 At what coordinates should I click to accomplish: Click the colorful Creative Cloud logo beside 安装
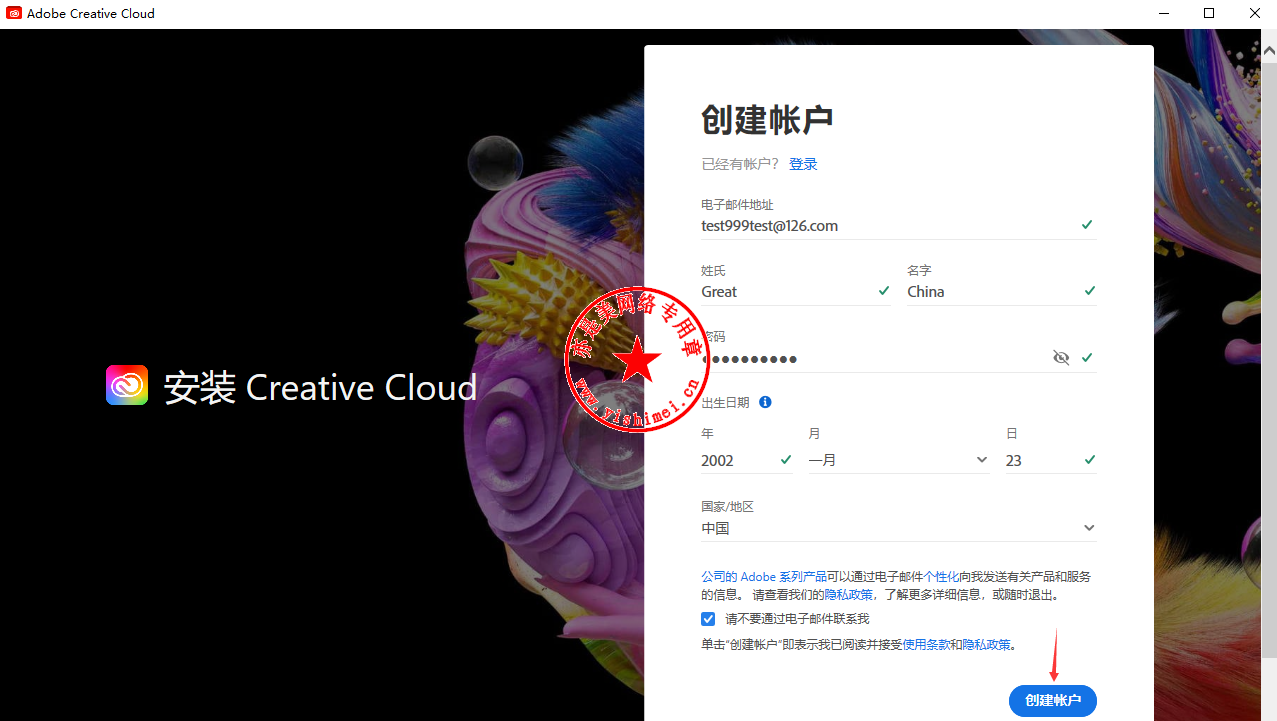tap(127, 386)
